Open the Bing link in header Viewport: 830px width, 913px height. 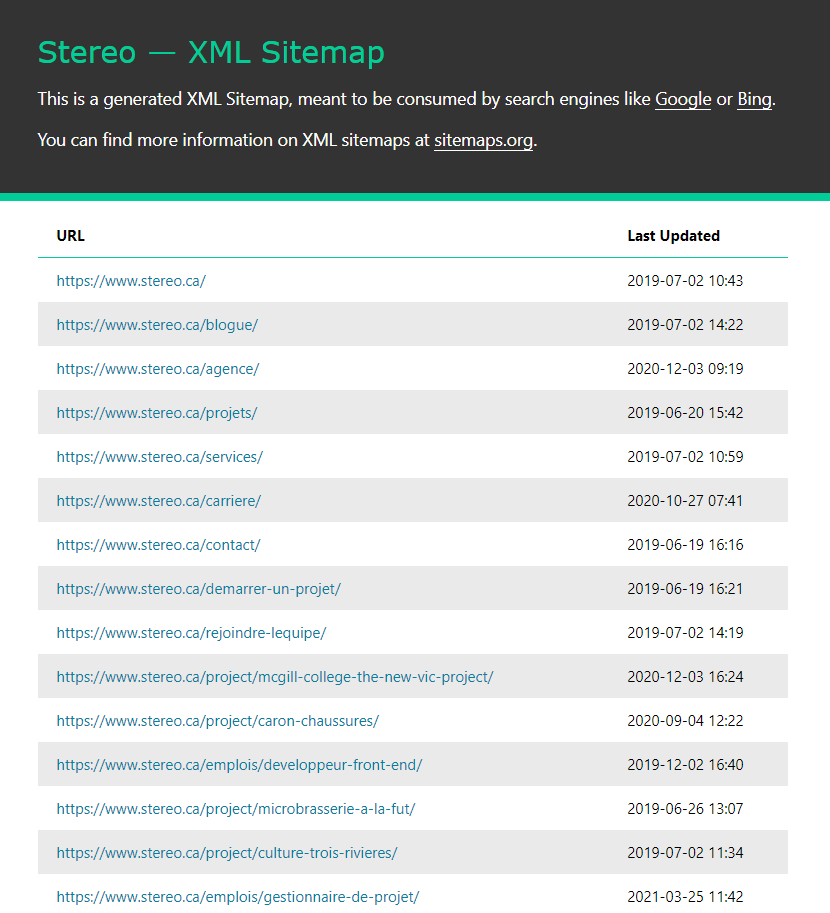[754, 100]
